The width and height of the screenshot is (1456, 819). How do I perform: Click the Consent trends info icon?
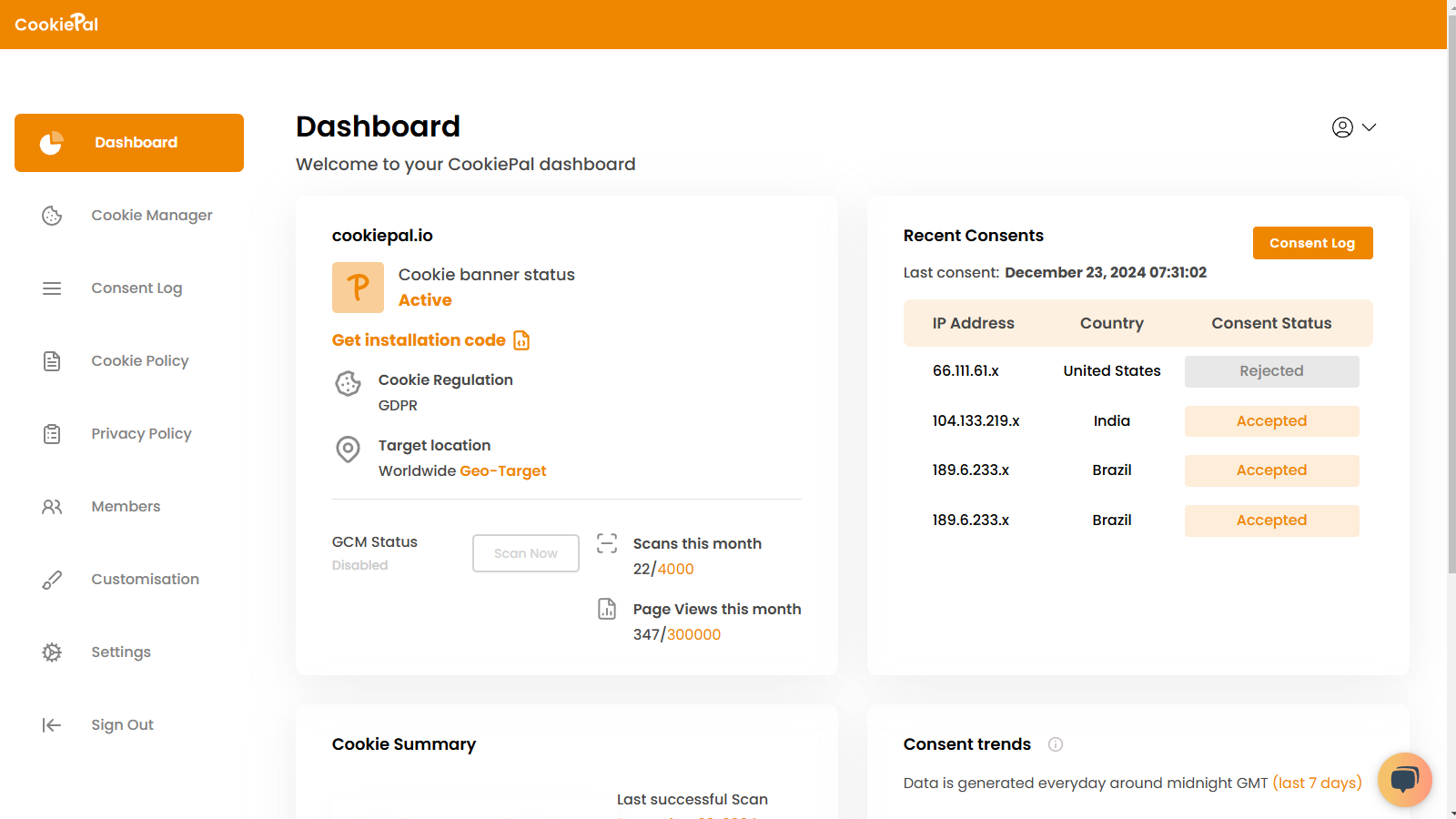[x=1056, y=744]
